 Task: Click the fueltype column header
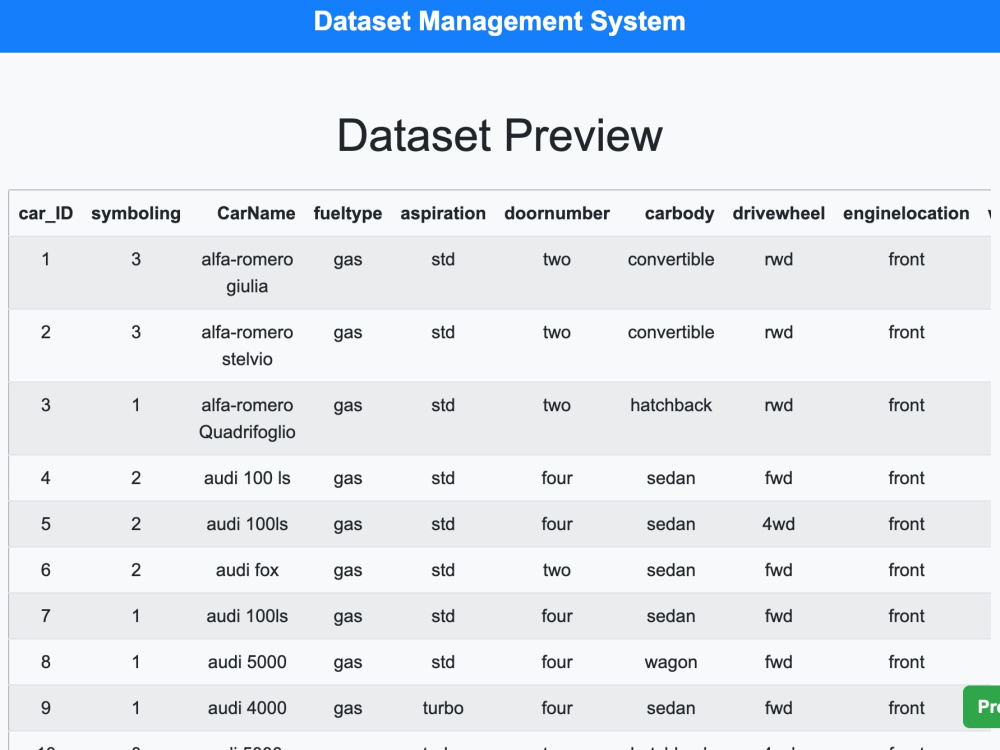(x=348, y=213)
